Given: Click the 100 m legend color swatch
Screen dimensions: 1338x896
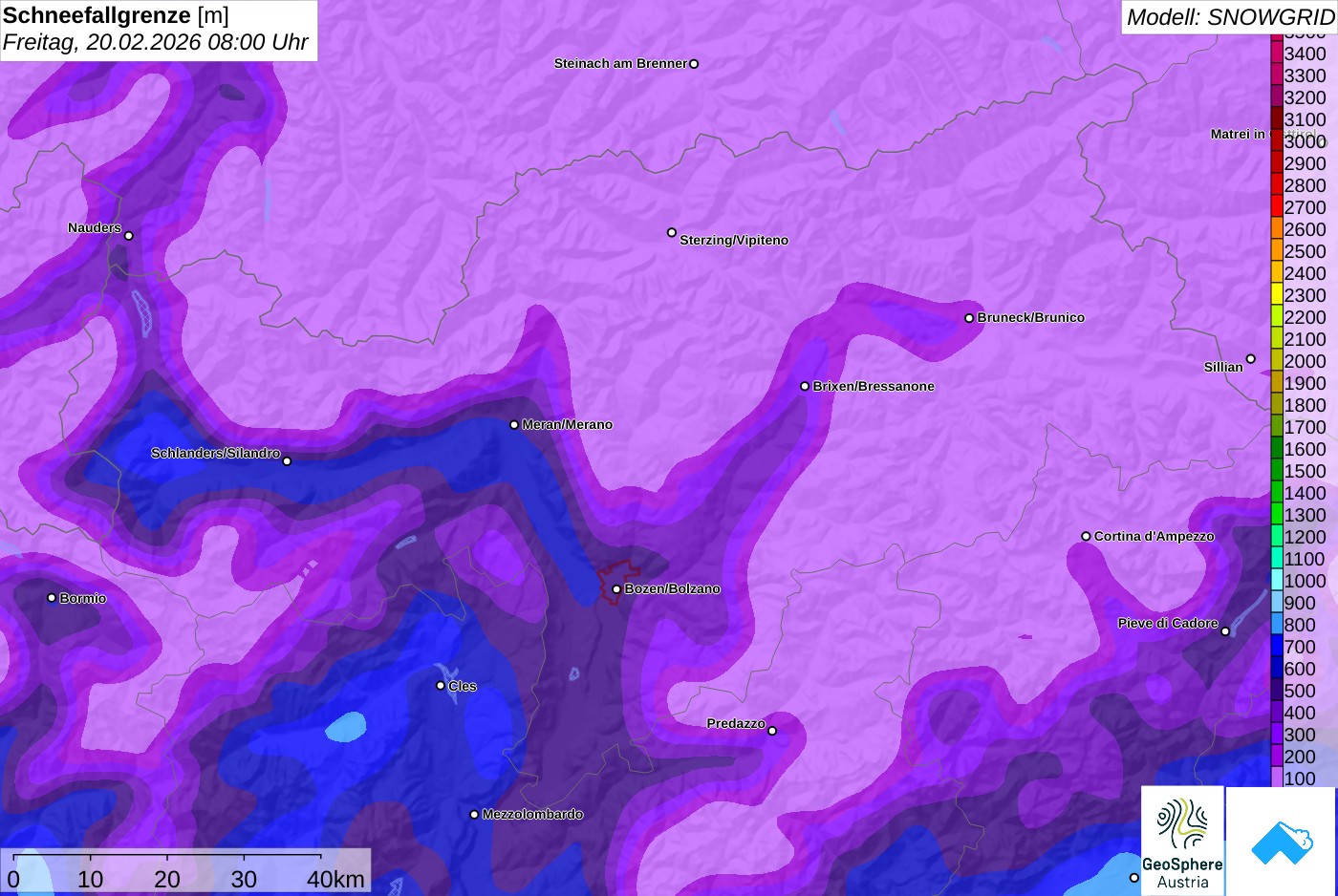Looking at the screenshot, I should (x=1277, y=778).
